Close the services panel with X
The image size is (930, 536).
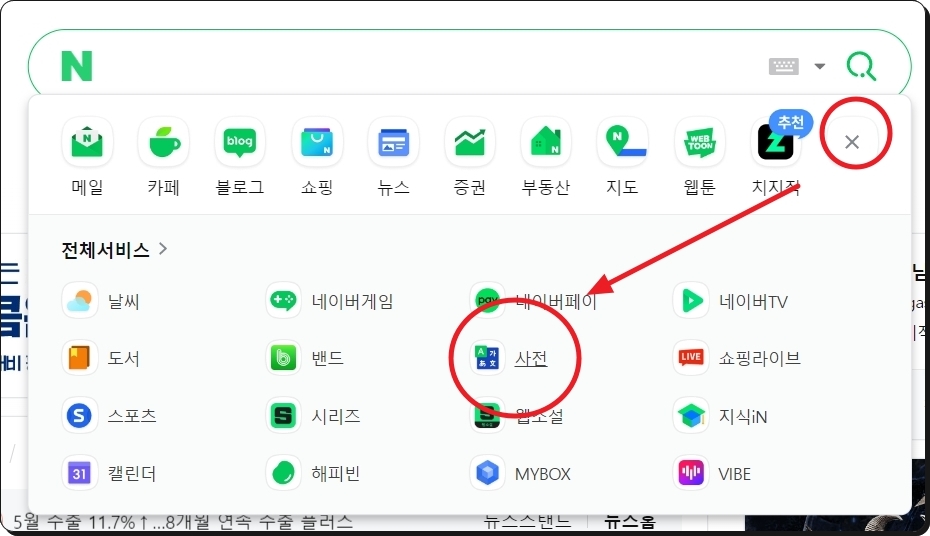pyautogui.click(x=852, y=142)
